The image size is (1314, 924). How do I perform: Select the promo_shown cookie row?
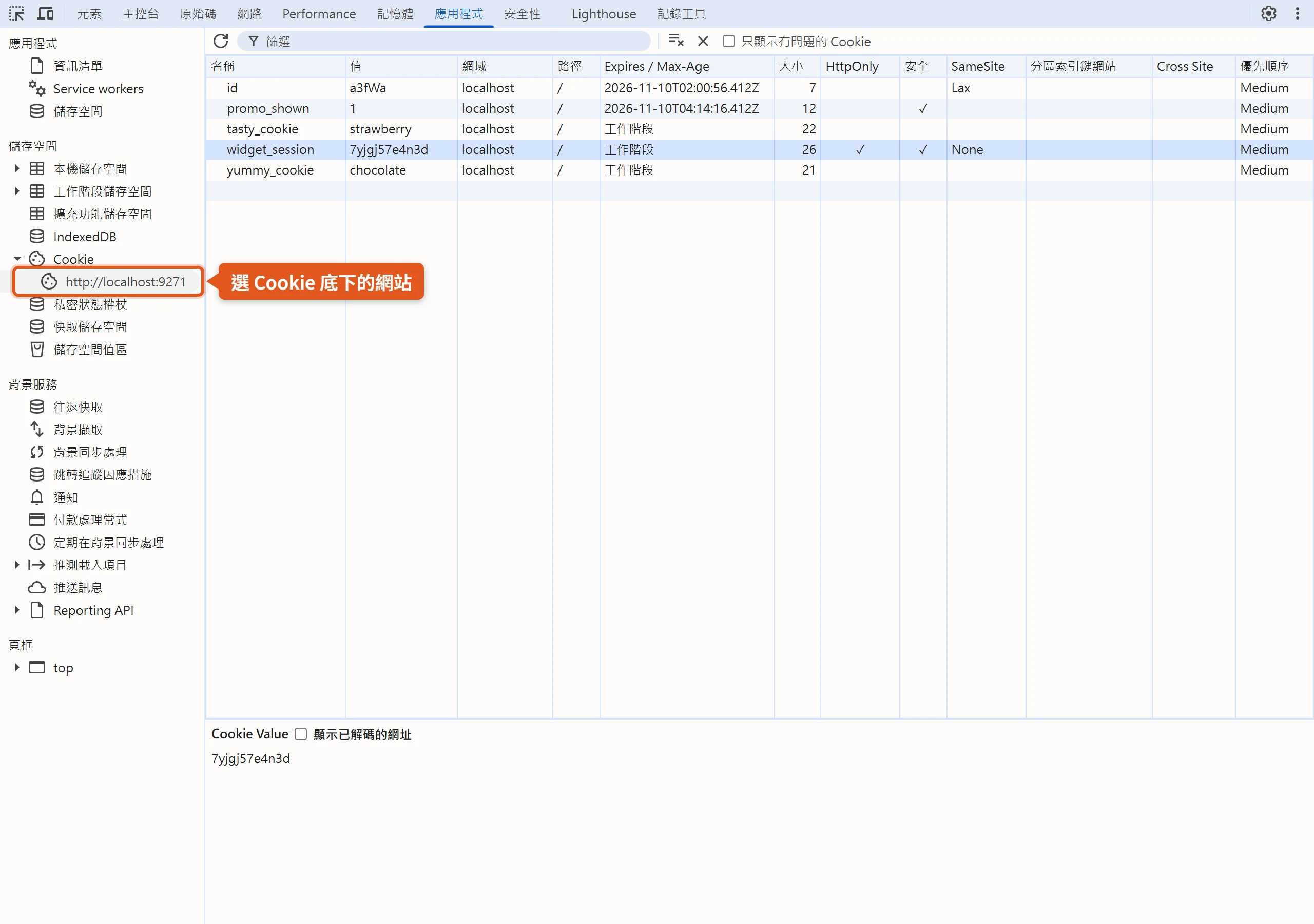(759, 108)
